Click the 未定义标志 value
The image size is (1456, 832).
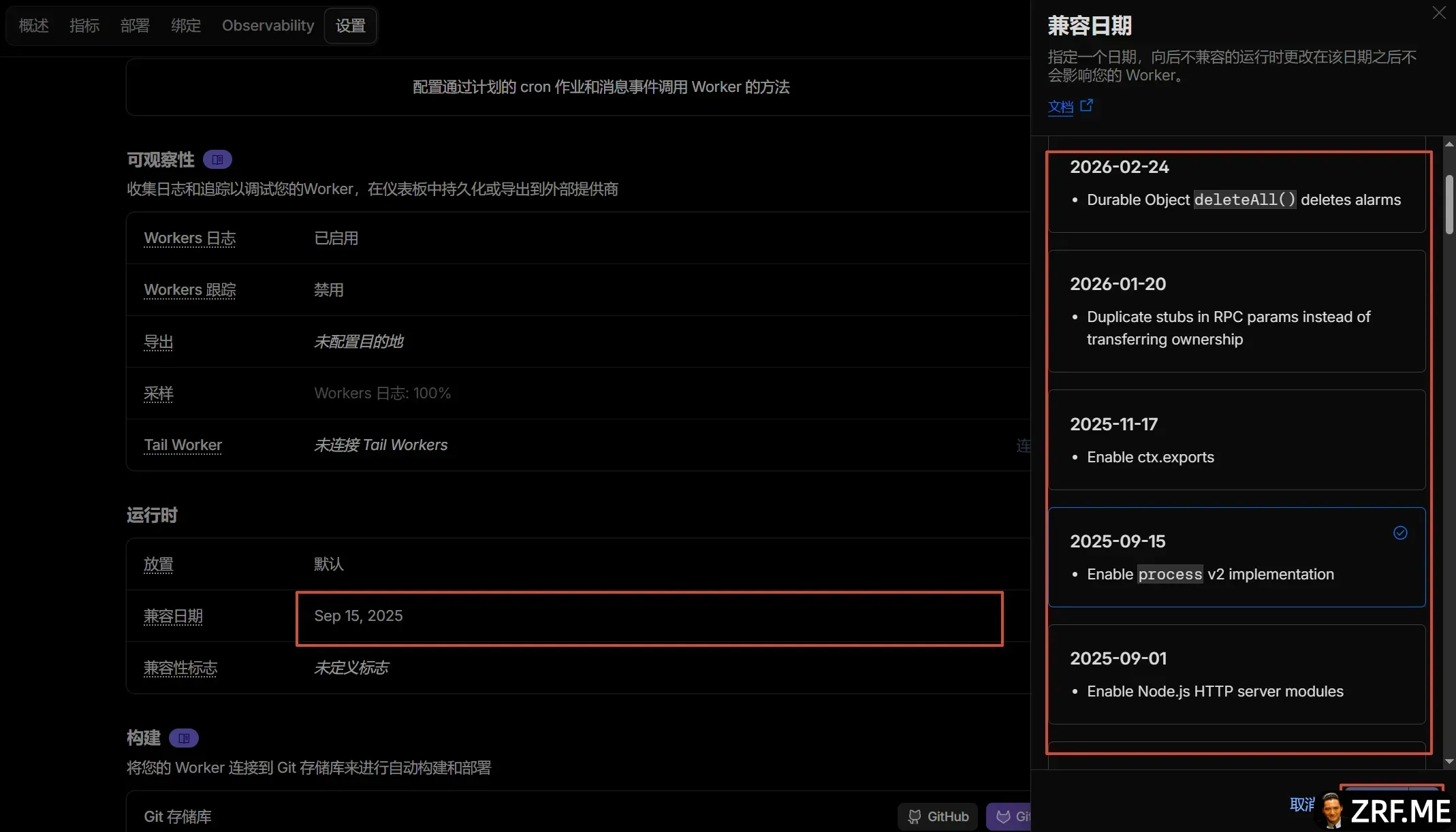point(351,668)
